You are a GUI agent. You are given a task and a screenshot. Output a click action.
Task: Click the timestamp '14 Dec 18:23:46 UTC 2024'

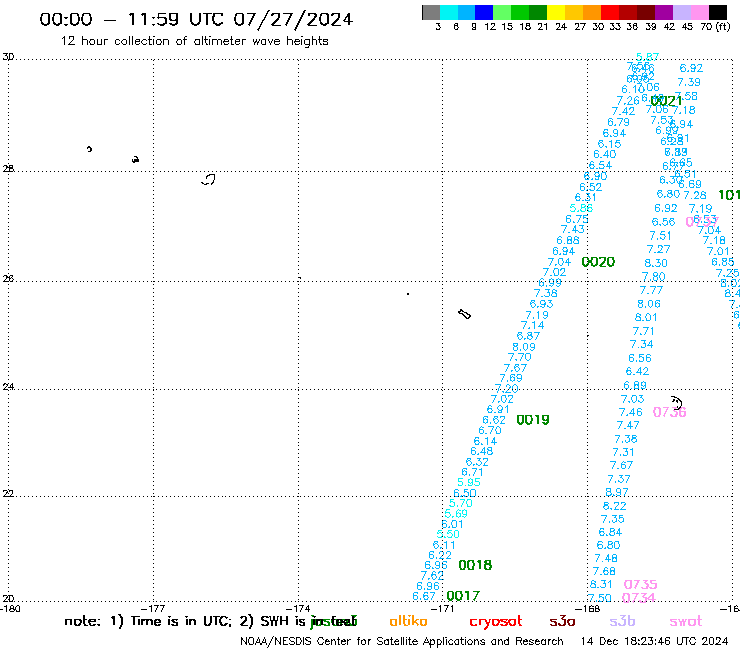coord(654,641)
